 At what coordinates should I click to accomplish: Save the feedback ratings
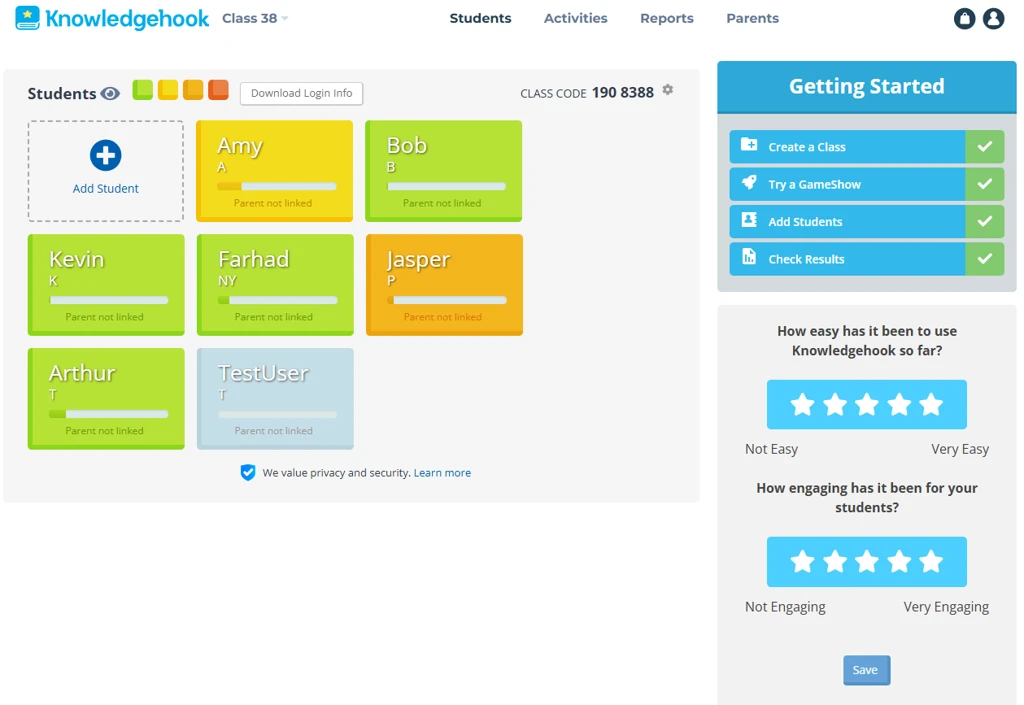pyautogui.click(x=866, y=670)
